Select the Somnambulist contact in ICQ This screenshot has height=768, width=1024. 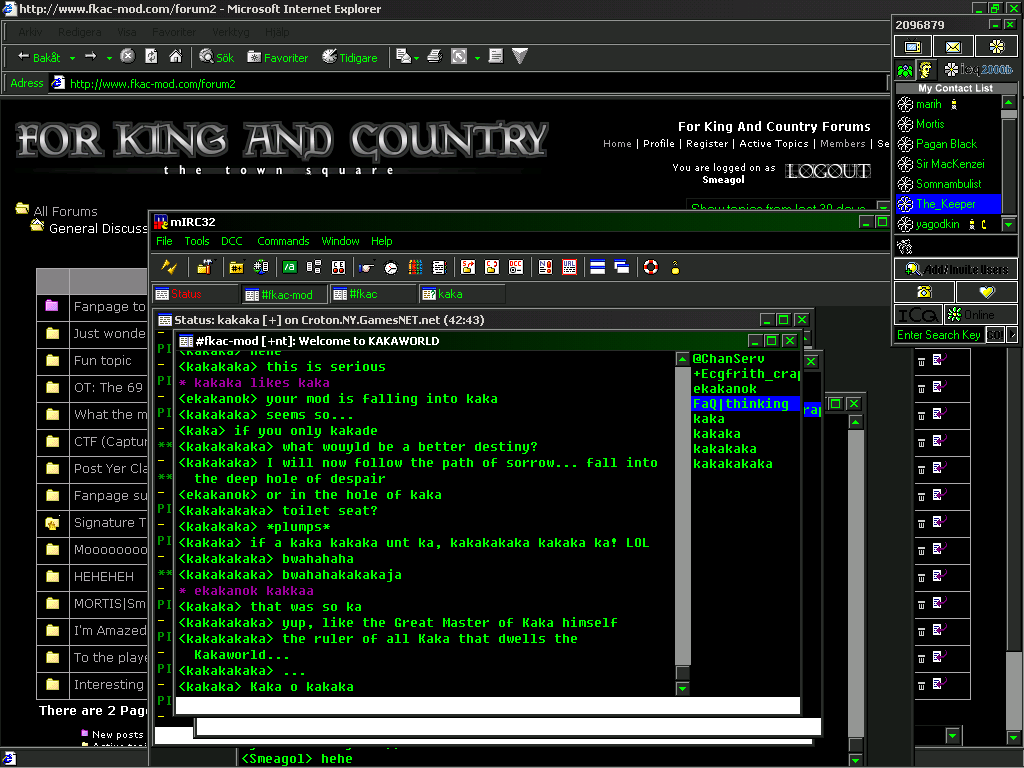point(948,184)
